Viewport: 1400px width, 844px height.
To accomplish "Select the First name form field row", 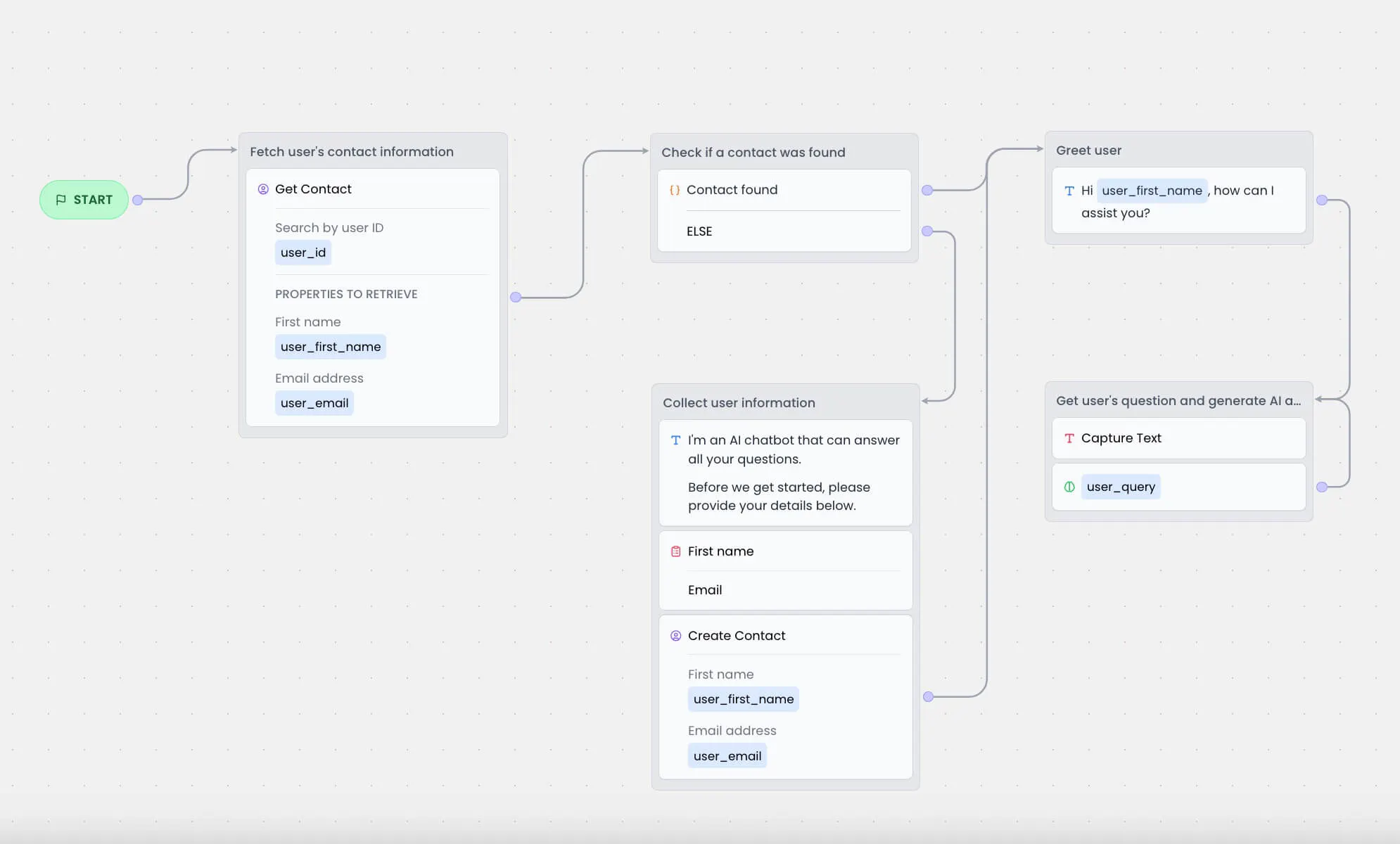I will pyautogui.click(x=786, y=551).
